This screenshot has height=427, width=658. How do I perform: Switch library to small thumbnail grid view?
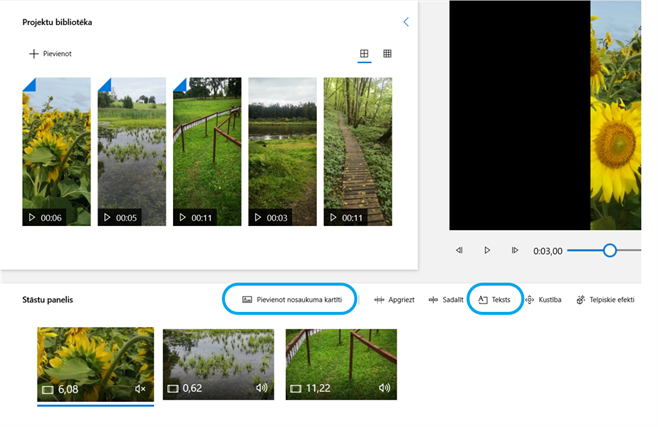[x=388, y=54]
